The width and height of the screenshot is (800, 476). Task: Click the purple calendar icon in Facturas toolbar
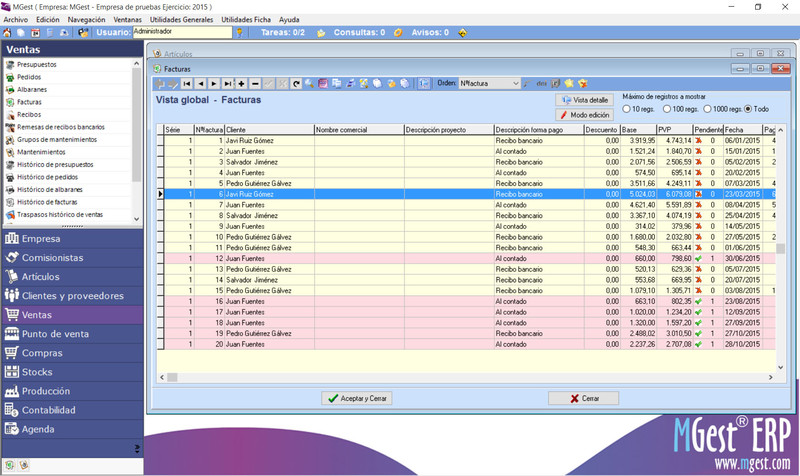tap(323, 84)
